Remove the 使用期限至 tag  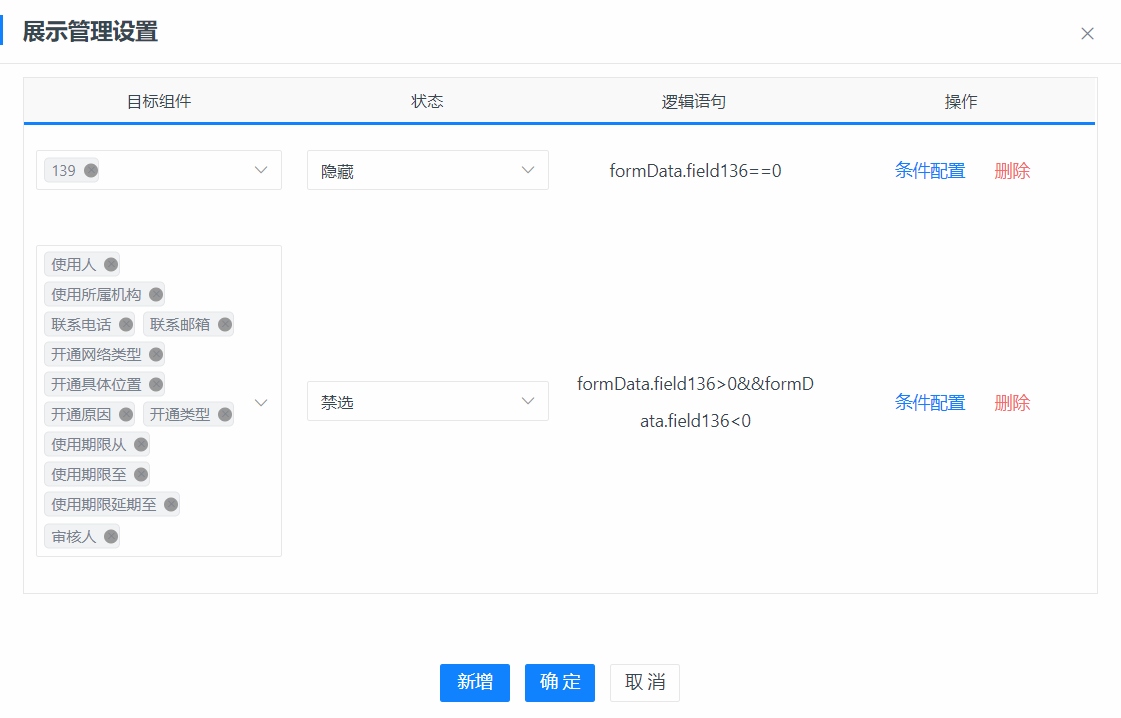(x=141, y=475)
